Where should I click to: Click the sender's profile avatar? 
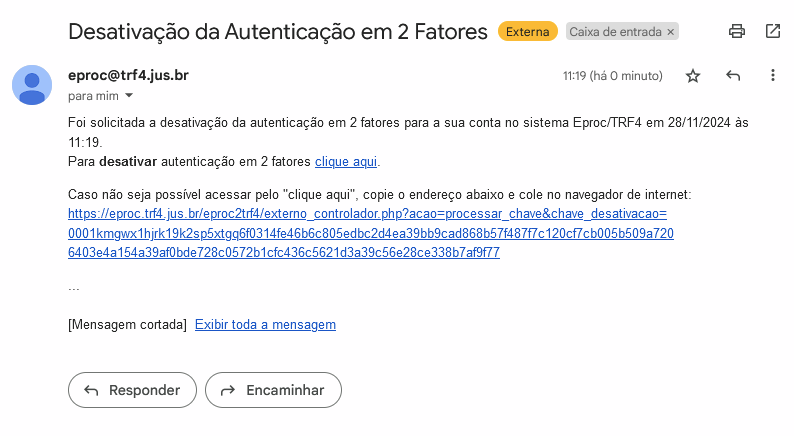(x=32, y=84)
